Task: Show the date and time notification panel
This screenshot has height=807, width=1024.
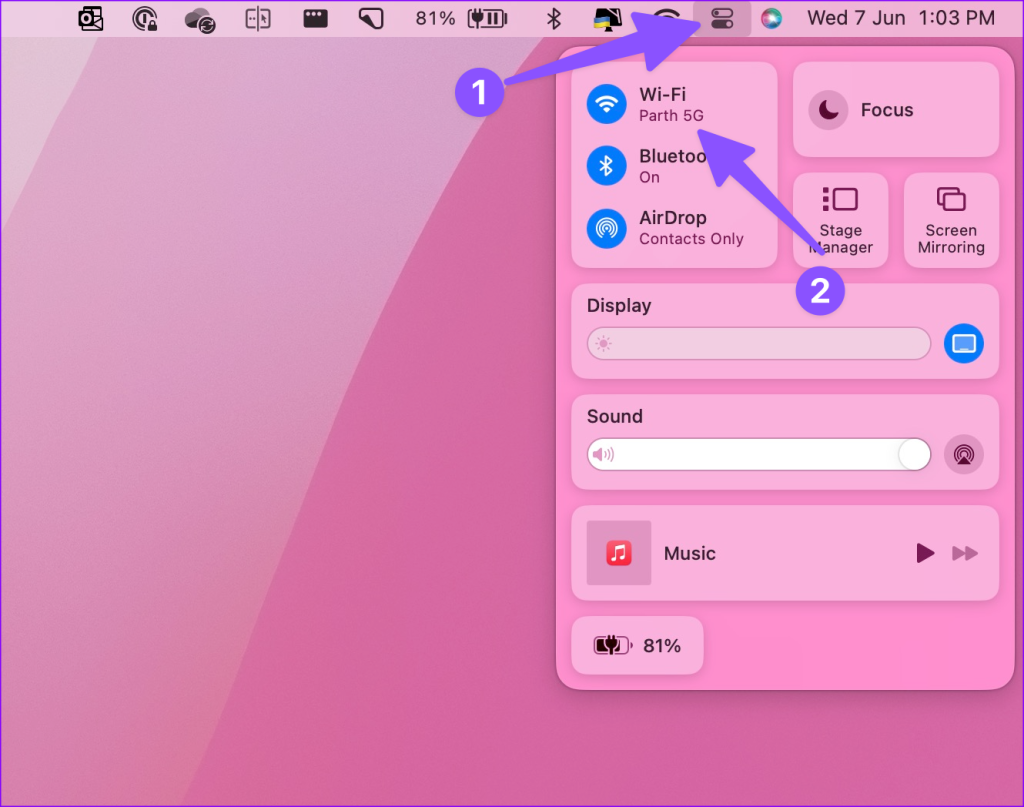Action: pyautogui.click(x=901, y=18)
